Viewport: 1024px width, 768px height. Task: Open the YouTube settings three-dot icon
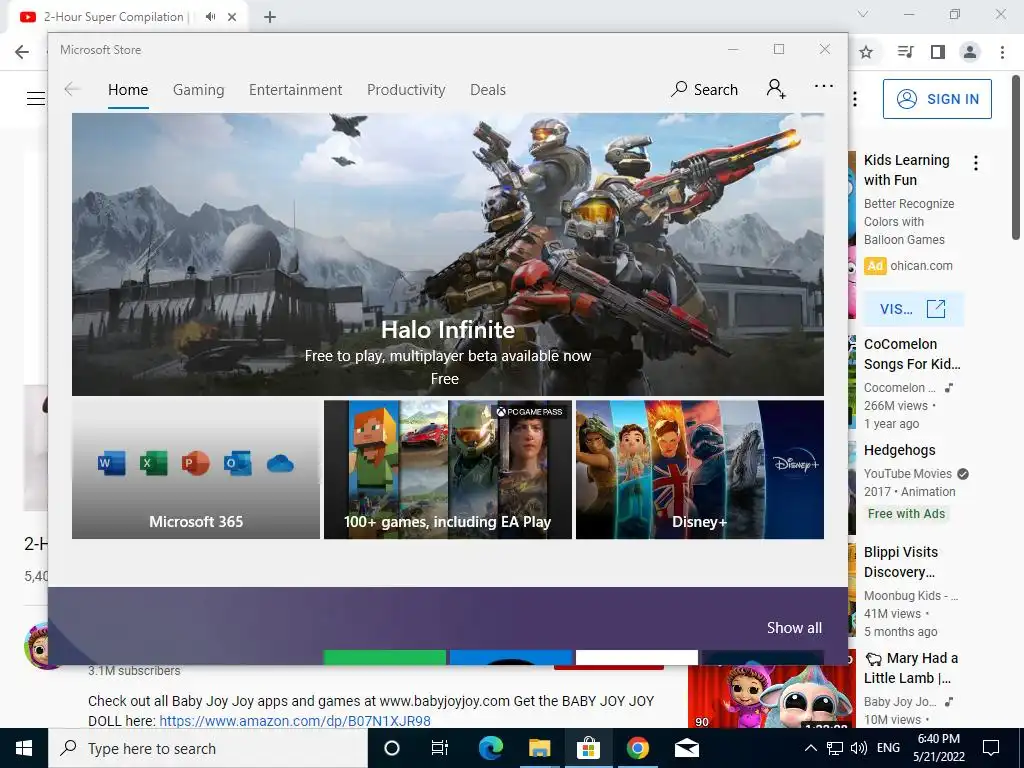tap(855, 99)
